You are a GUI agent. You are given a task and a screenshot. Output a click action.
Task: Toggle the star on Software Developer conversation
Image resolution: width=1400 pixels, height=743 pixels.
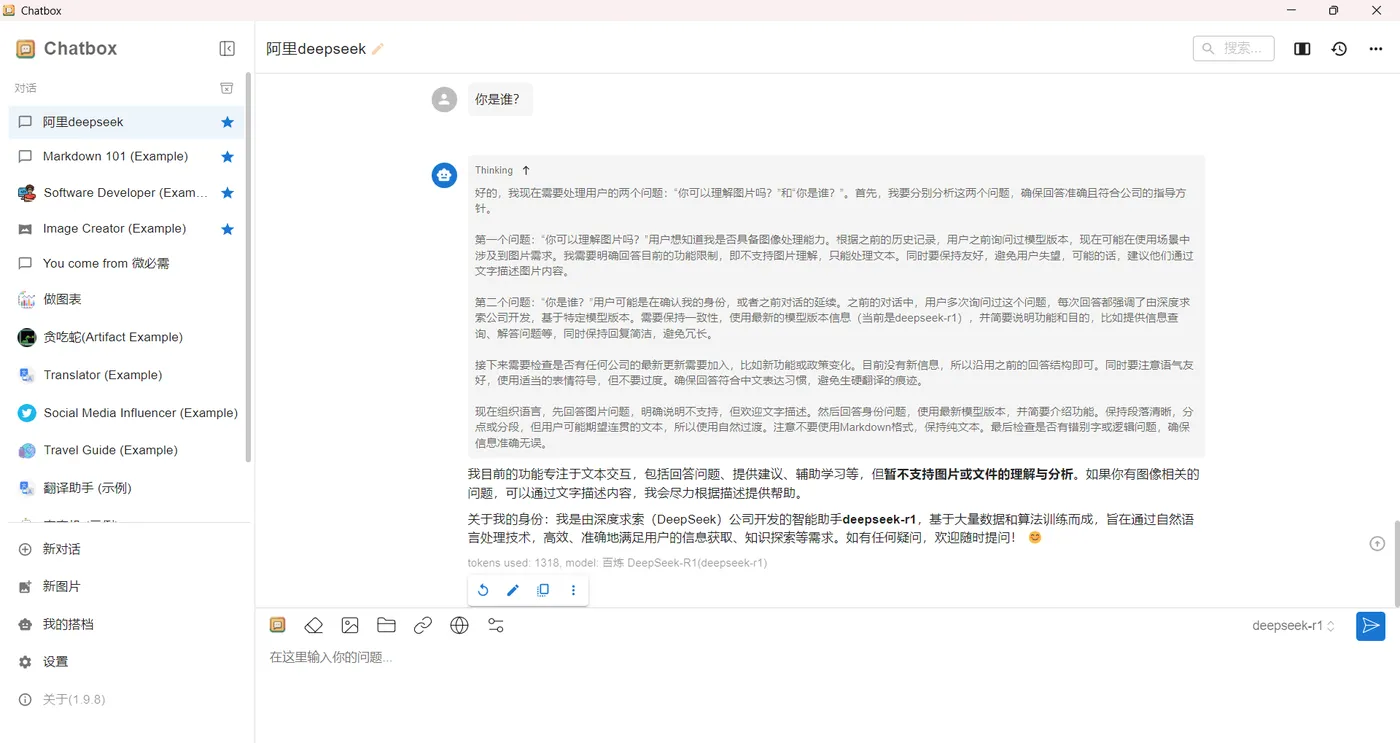click(x=227, y=193)
